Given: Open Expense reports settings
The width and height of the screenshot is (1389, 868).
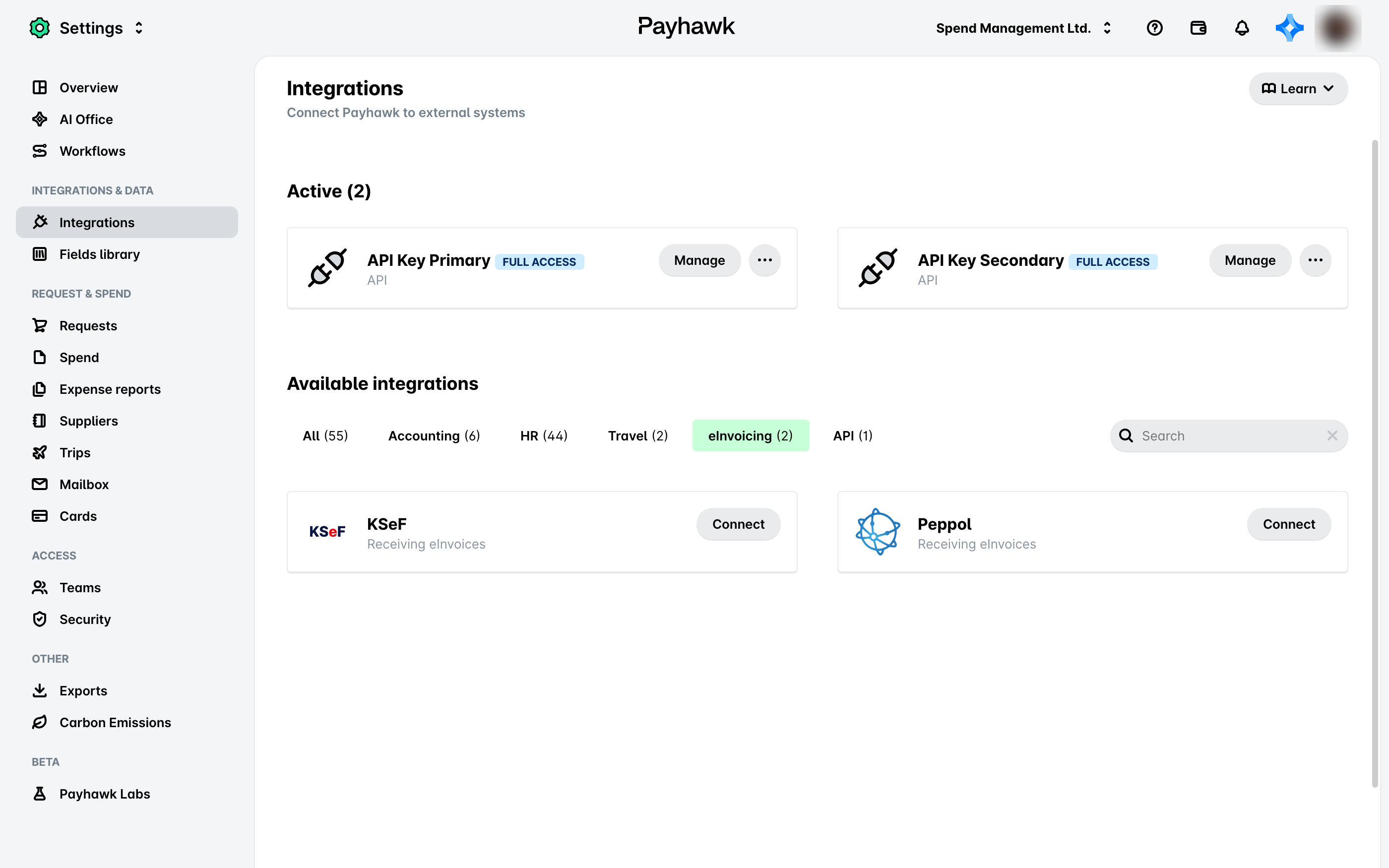Looking at the screenshot, I should 127,389.
